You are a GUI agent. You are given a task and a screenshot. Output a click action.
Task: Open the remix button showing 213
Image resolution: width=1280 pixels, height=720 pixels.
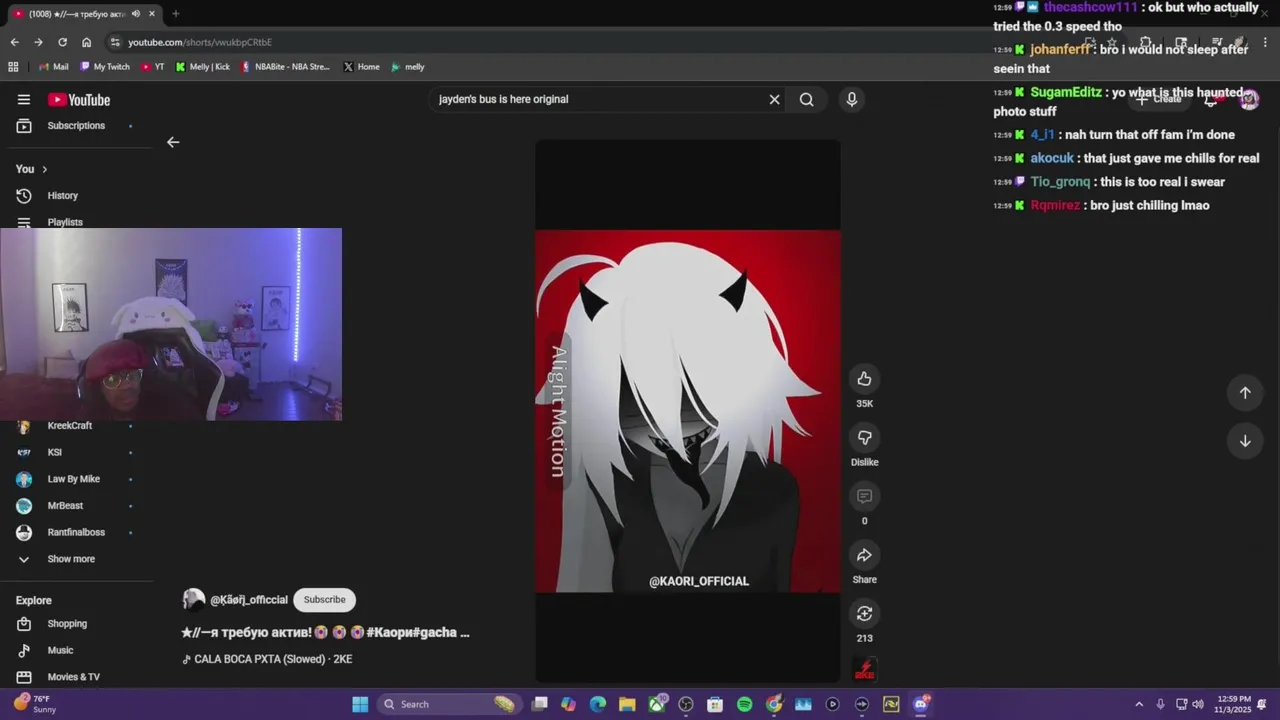(x=865, y=613)
